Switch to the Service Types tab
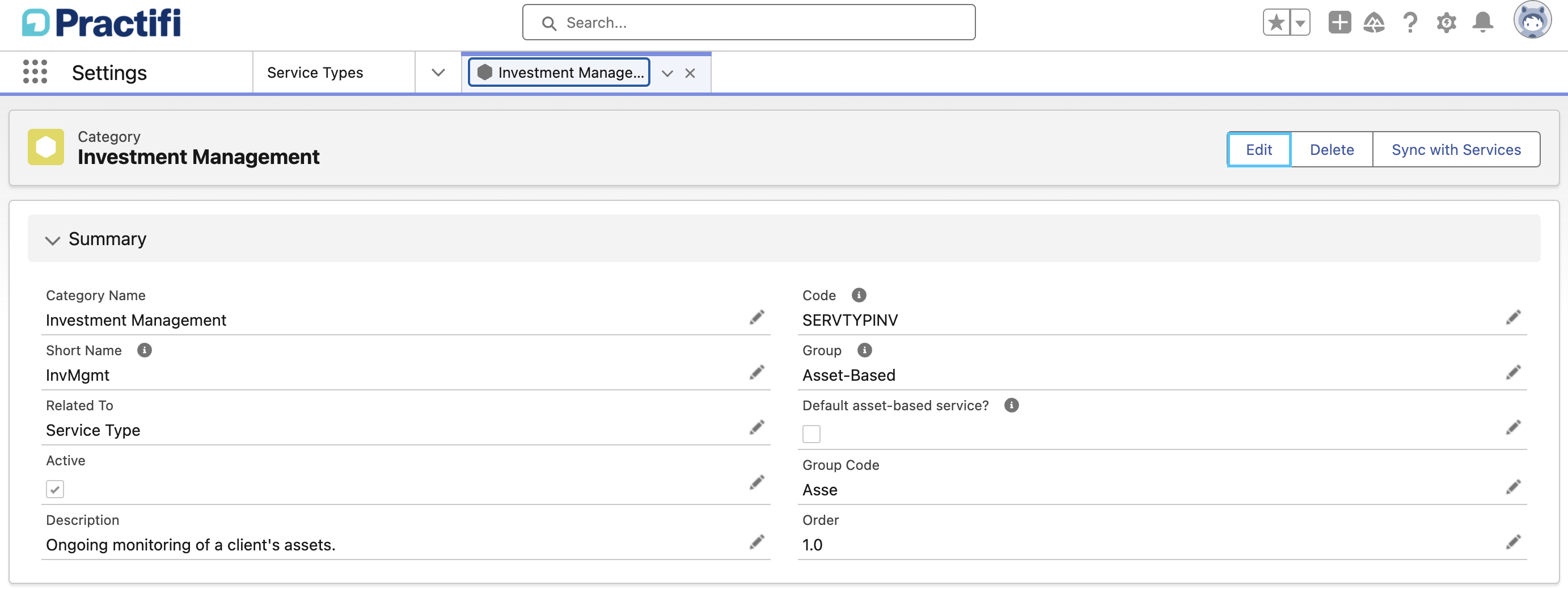Viewport: 1568px width, 589px height. click(x=315, y=73)
